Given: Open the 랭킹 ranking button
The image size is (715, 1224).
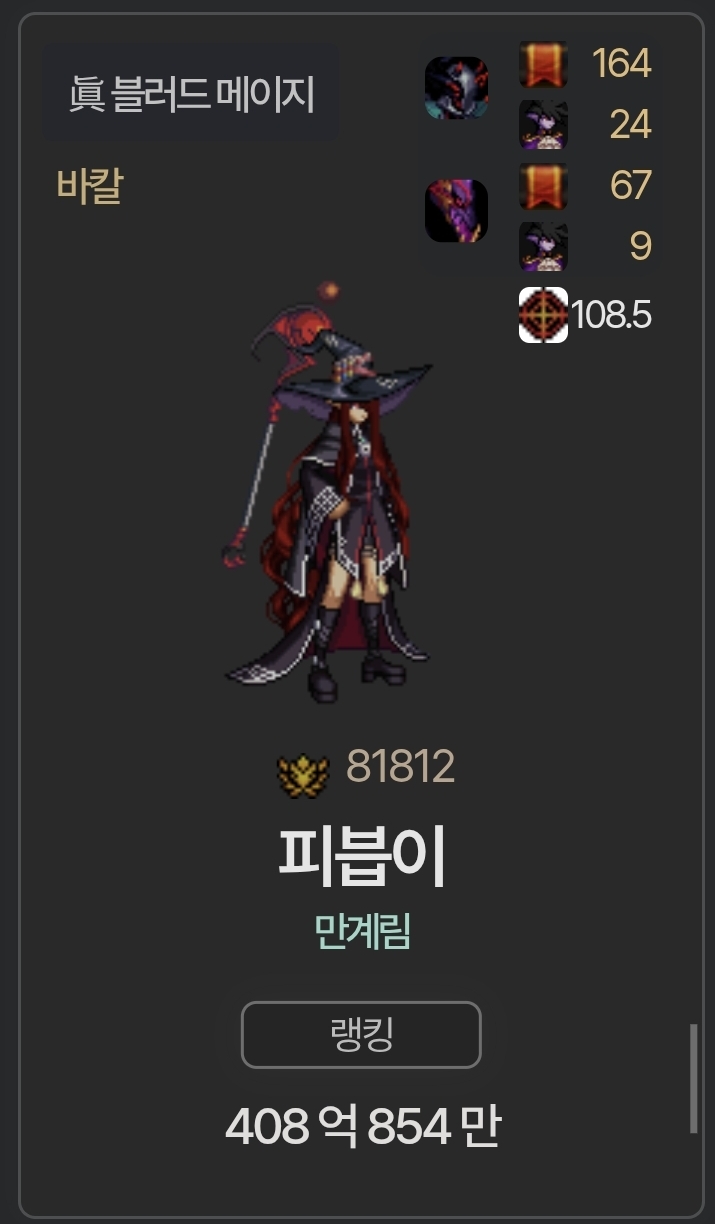Looking at the screenshot, I should [x=361, y=1035].
